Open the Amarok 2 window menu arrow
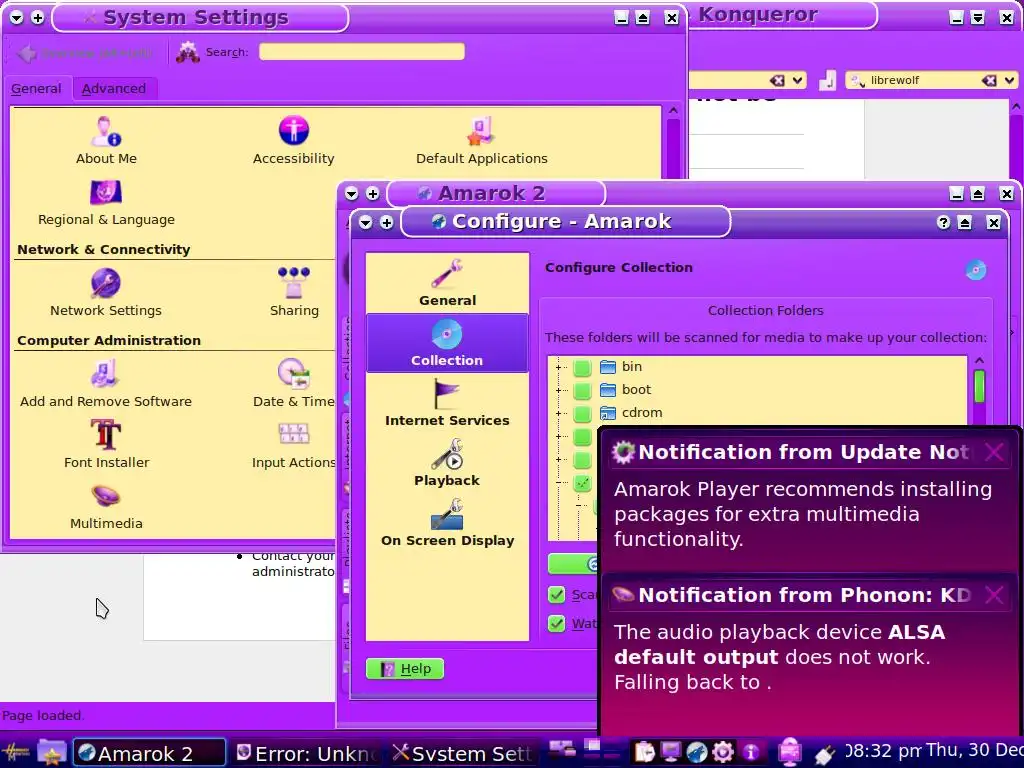Viewport: 1024px width, 768px height. (x=352, y=193)
